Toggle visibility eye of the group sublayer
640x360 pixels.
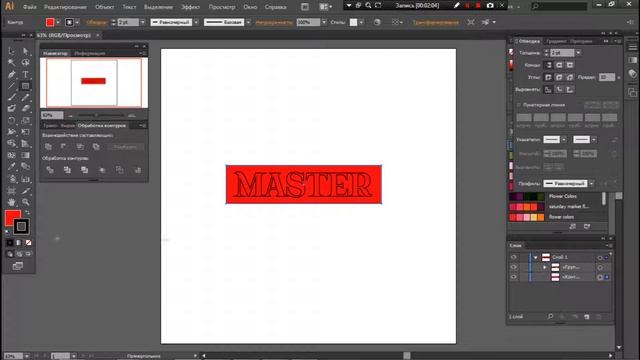[513, 267]
